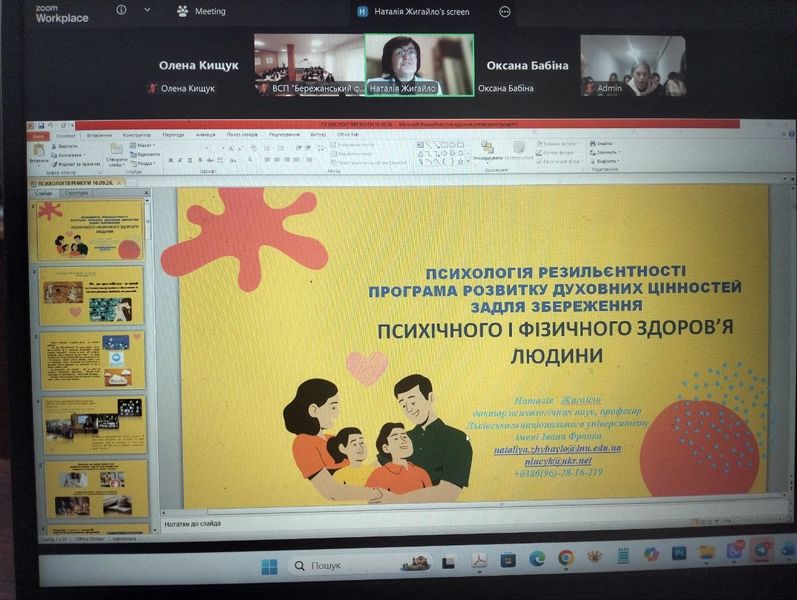
Task: Open screen-share more options (three dots)
Action: (x=504, y=12)
